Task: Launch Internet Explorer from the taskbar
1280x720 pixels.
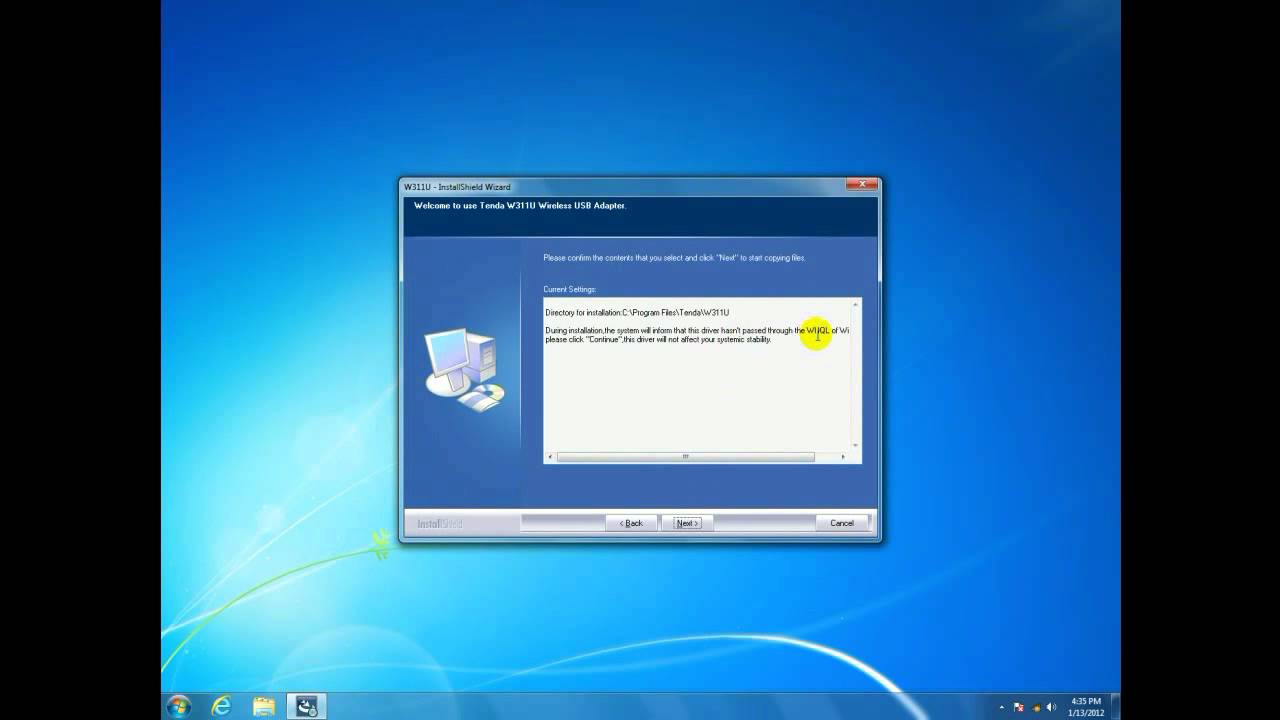Action: click(222, 706)
